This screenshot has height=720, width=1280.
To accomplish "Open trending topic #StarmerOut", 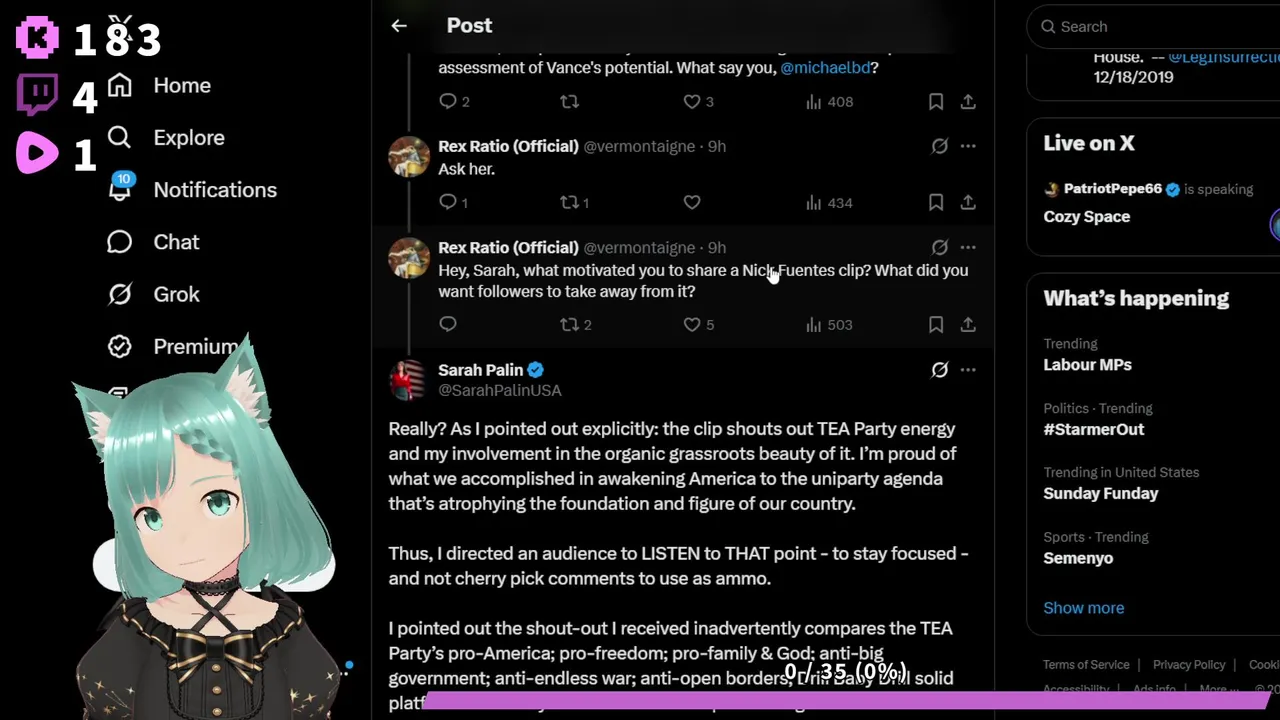I will click(1094, 429).
